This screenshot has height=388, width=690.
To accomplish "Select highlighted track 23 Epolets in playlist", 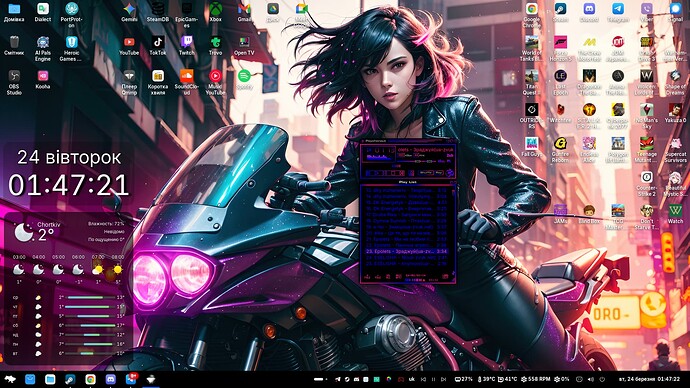I will tap(407, 251).
